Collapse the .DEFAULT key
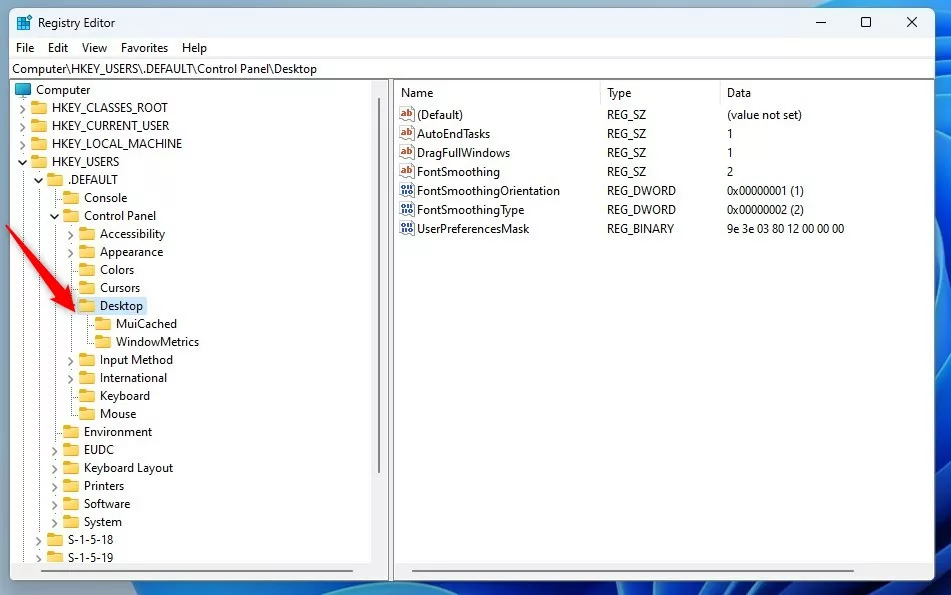This screenshot has width=951, height=595. [x=38, y=181]
